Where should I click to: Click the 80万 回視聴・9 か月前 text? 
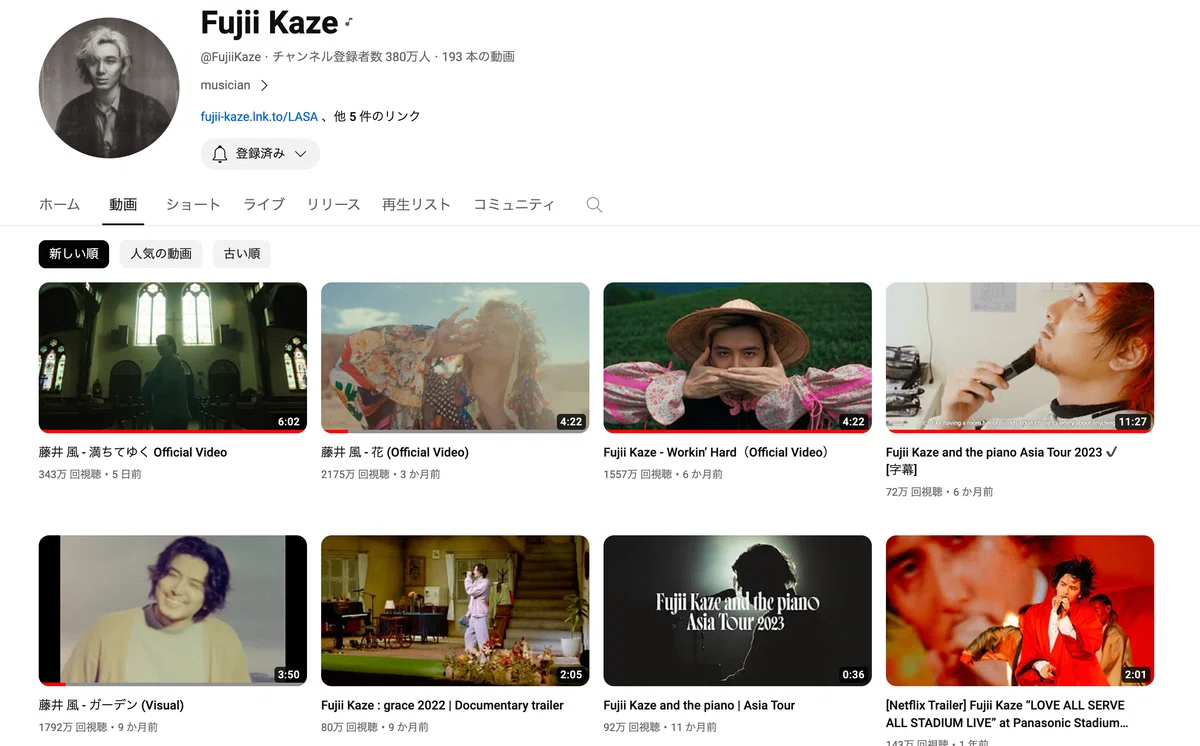point(375,727)
